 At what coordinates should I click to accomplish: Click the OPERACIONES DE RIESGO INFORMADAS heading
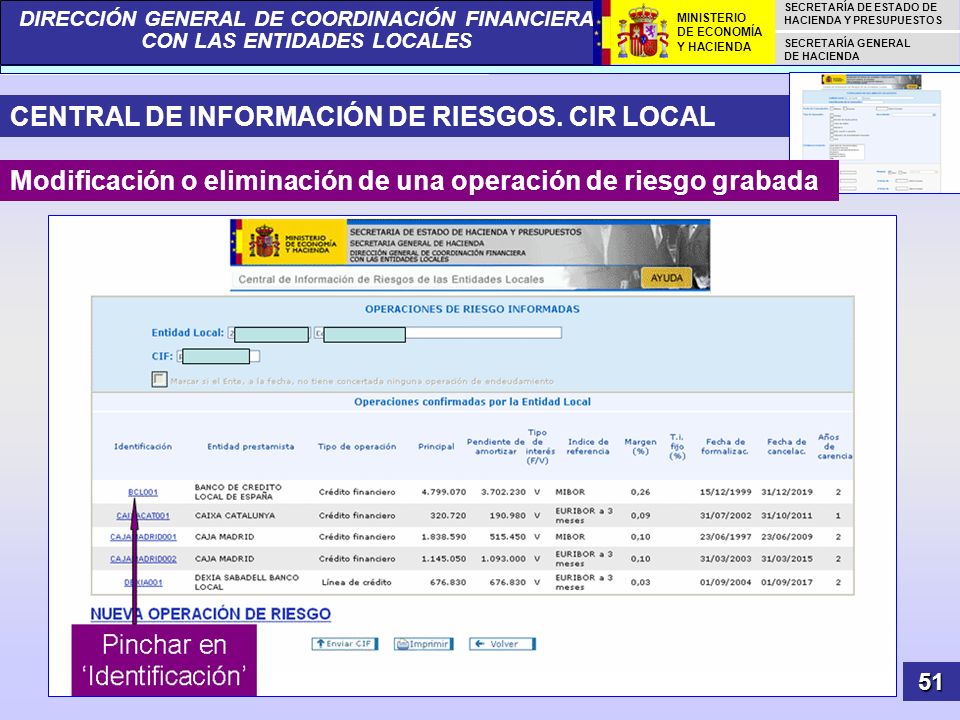(x=472, y=309)
